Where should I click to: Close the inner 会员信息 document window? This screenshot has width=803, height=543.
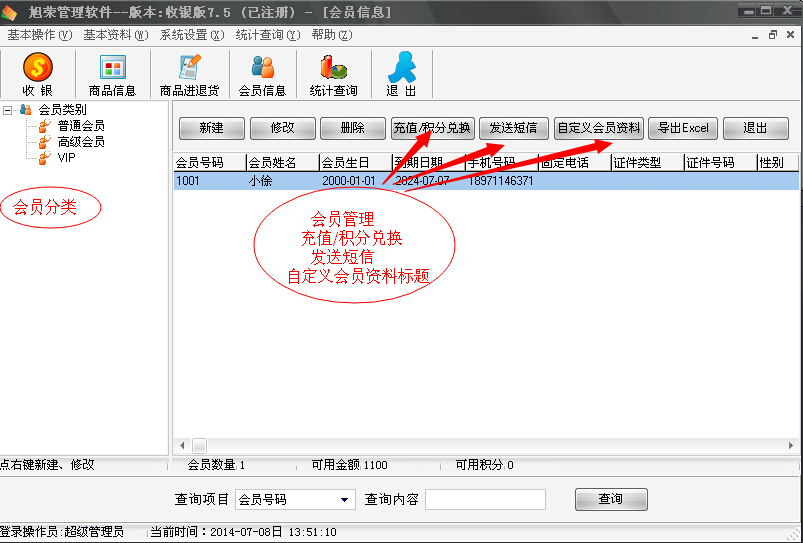791,35
